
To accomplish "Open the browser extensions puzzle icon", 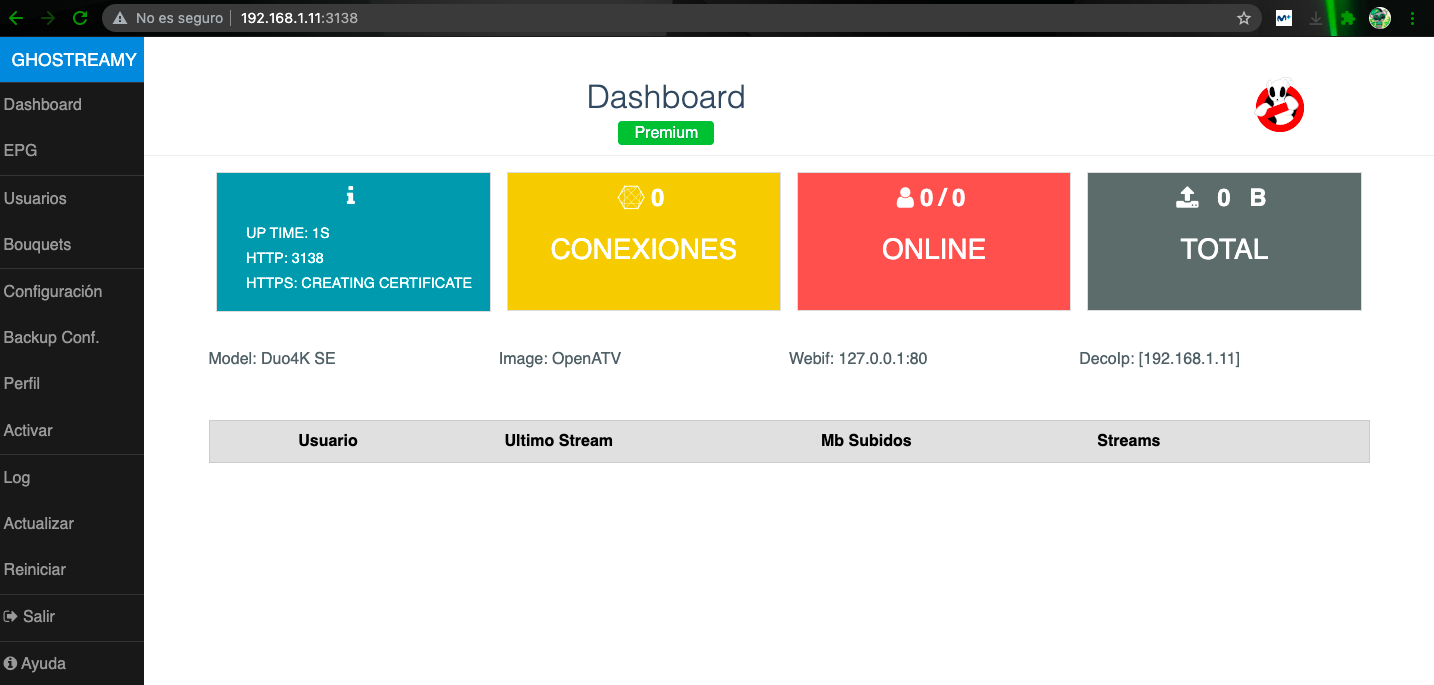I will [1348, 18].
